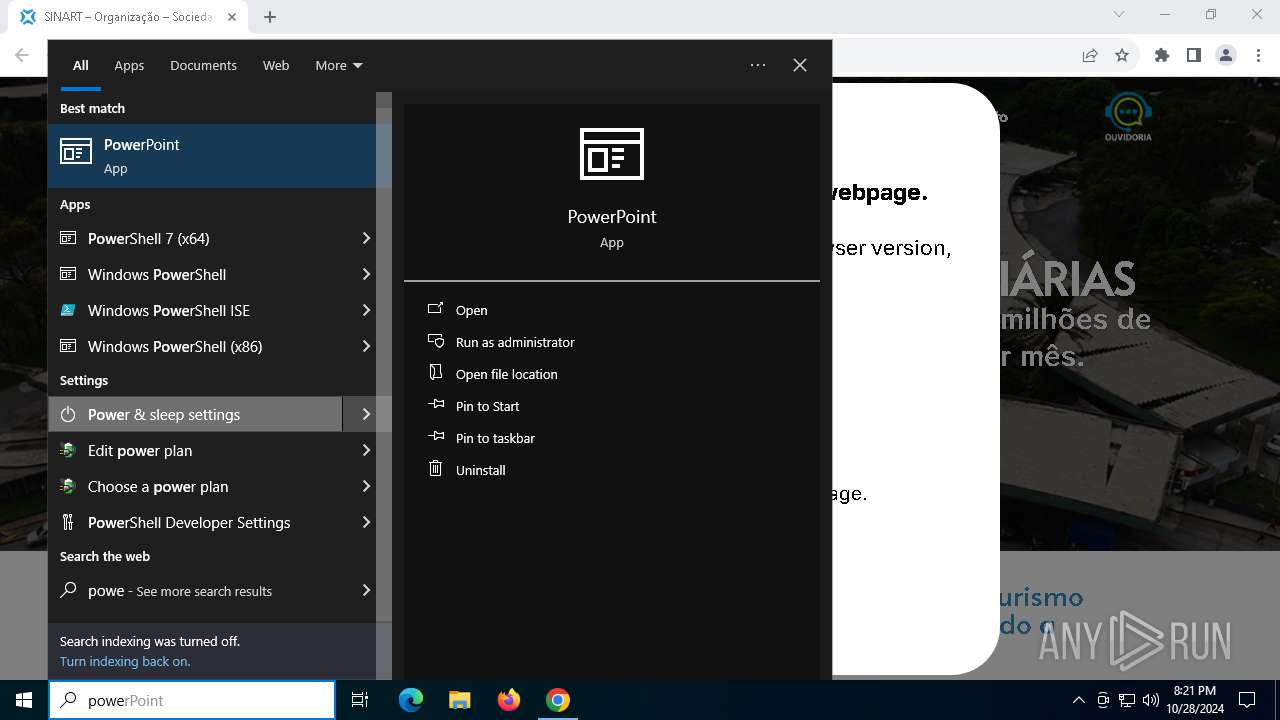Viewport: 1280px width, 720px height.
Task: Click the PowerShell 7 (x64) app icon
Action: pos(68,238)
